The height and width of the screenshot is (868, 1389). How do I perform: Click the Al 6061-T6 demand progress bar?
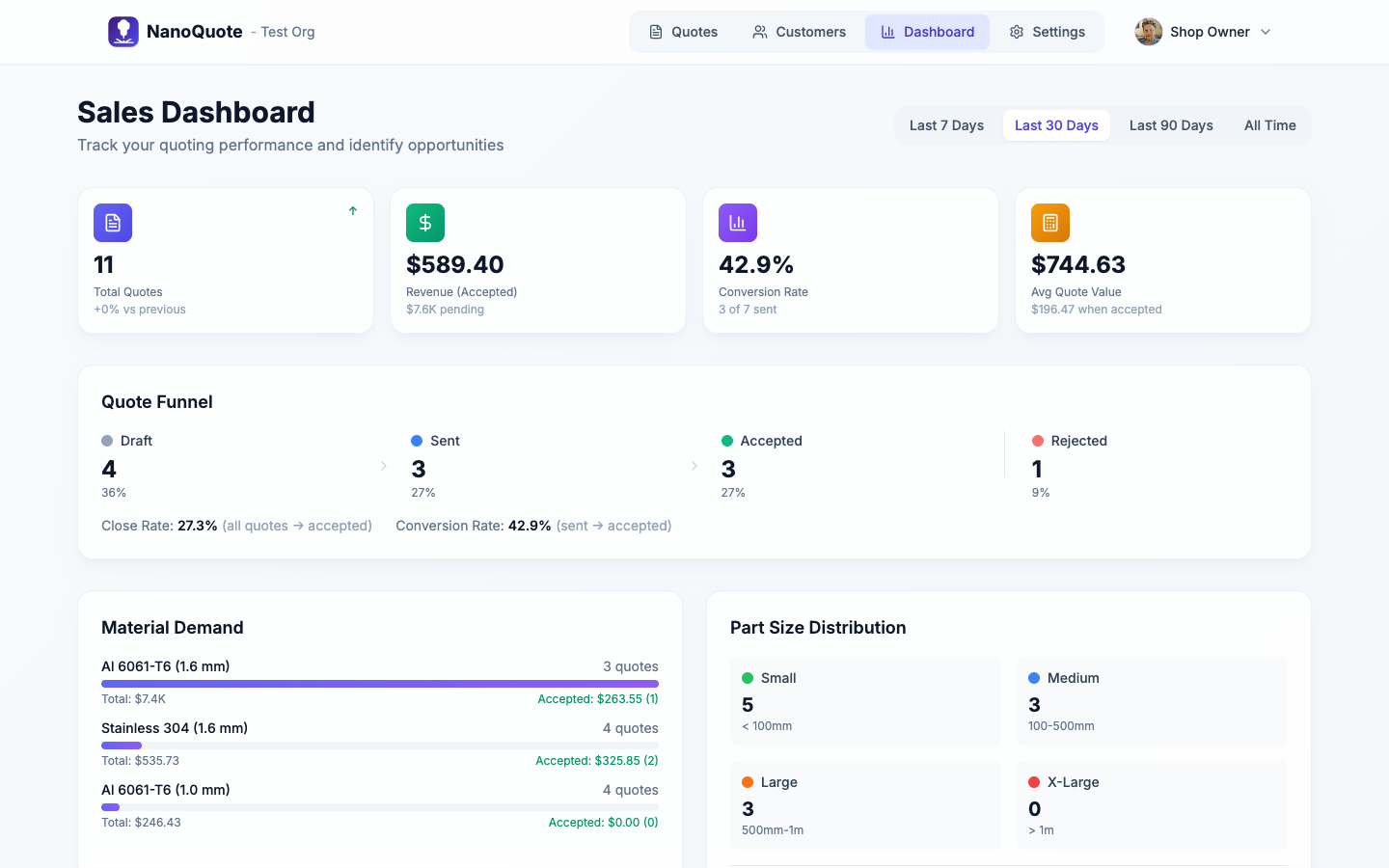coord(379,683)
